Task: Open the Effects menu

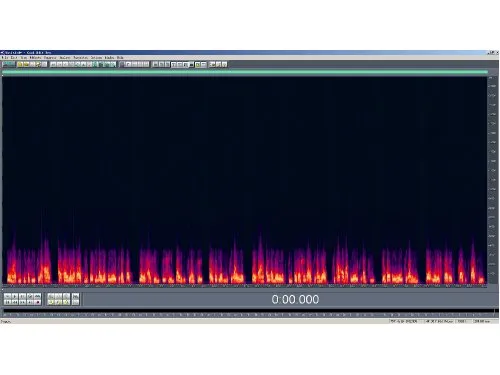Action: point(36,58)
